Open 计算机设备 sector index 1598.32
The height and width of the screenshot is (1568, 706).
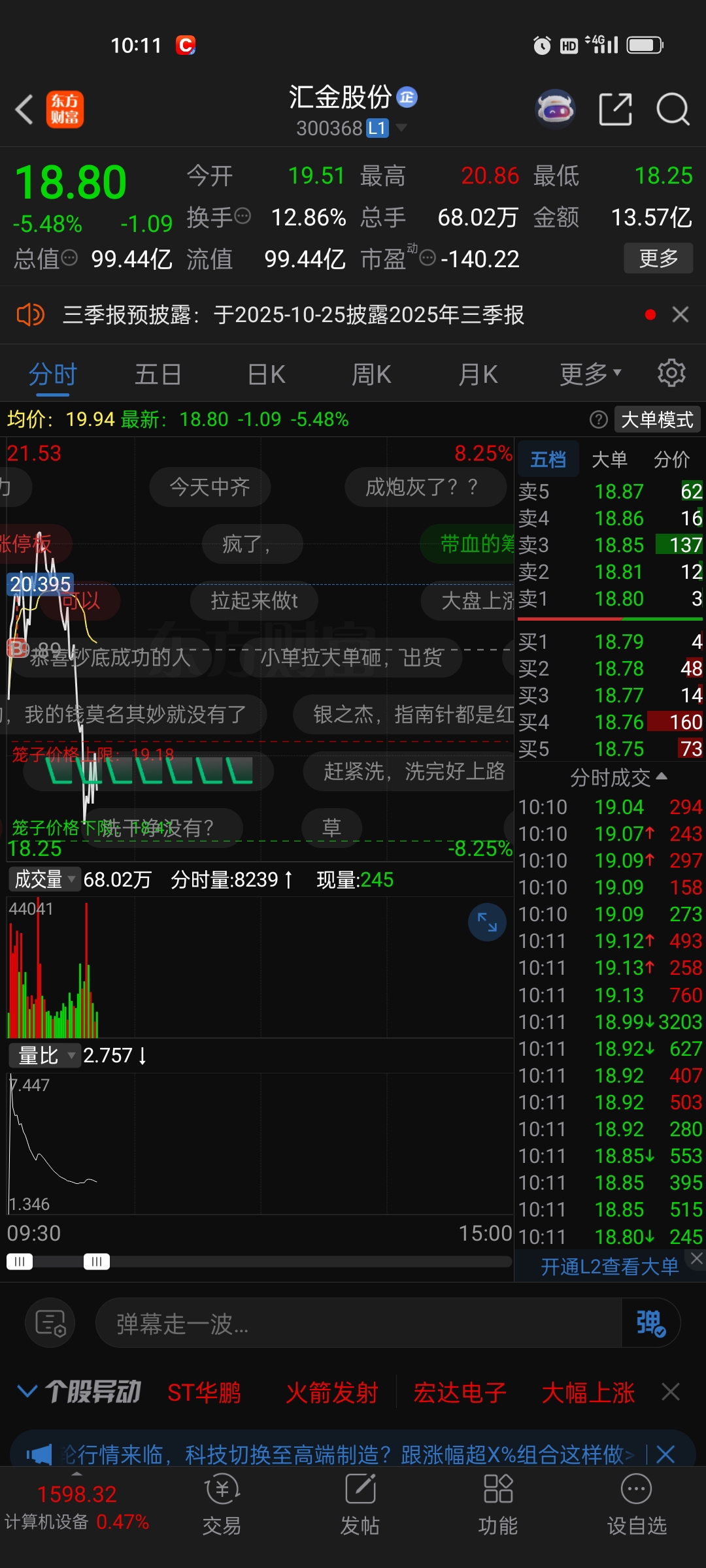pyautogui.click(x=76, y=1507)
